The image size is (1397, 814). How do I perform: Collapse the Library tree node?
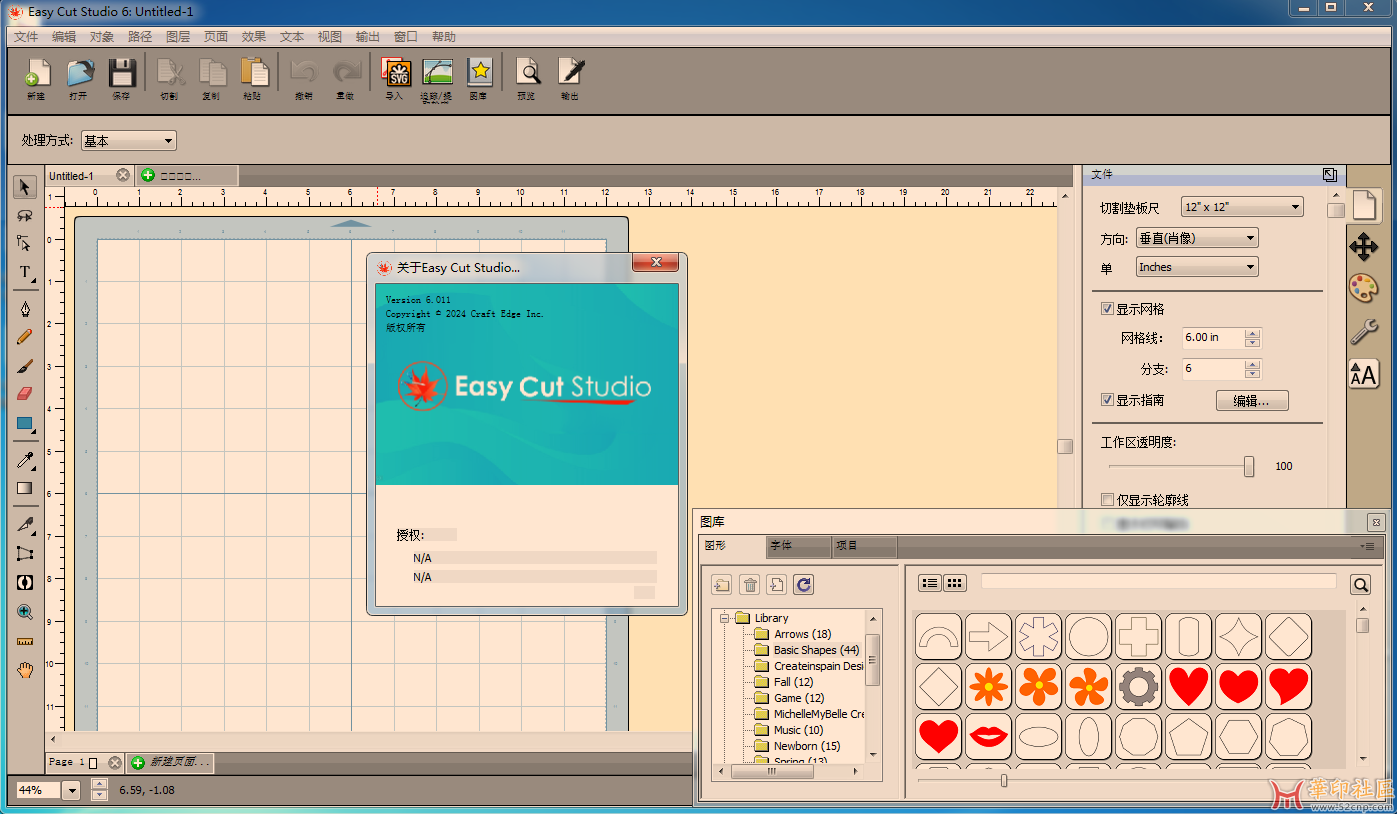[x=724, y=618]
